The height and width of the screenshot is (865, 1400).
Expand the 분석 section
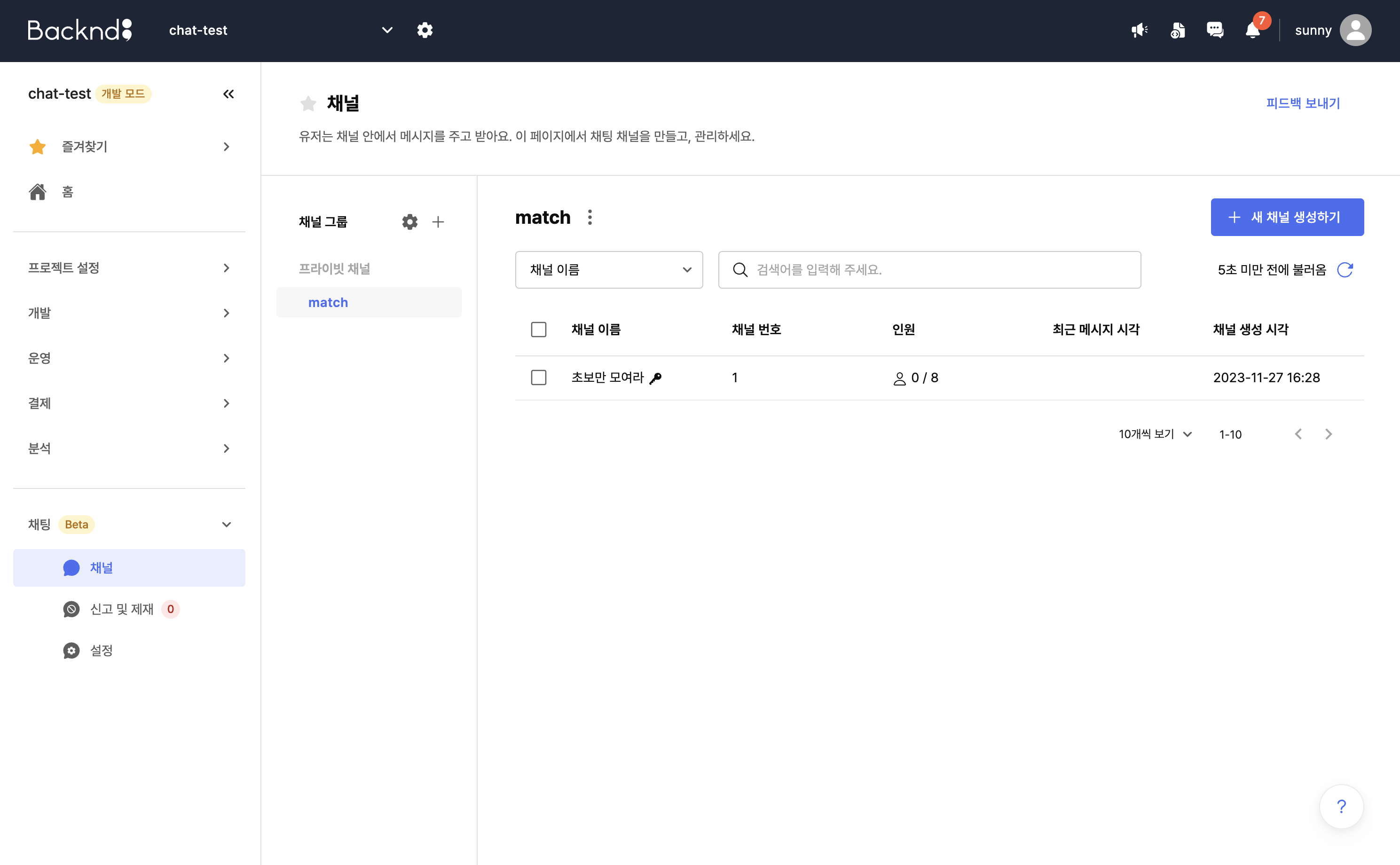coord(129,448)
